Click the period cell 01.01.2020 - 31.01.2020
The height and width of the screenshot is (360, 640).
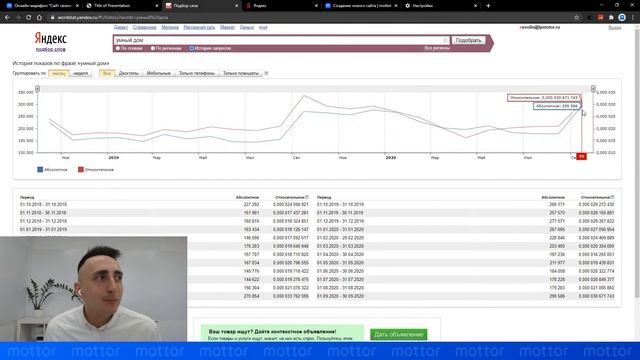pos(340,230)
